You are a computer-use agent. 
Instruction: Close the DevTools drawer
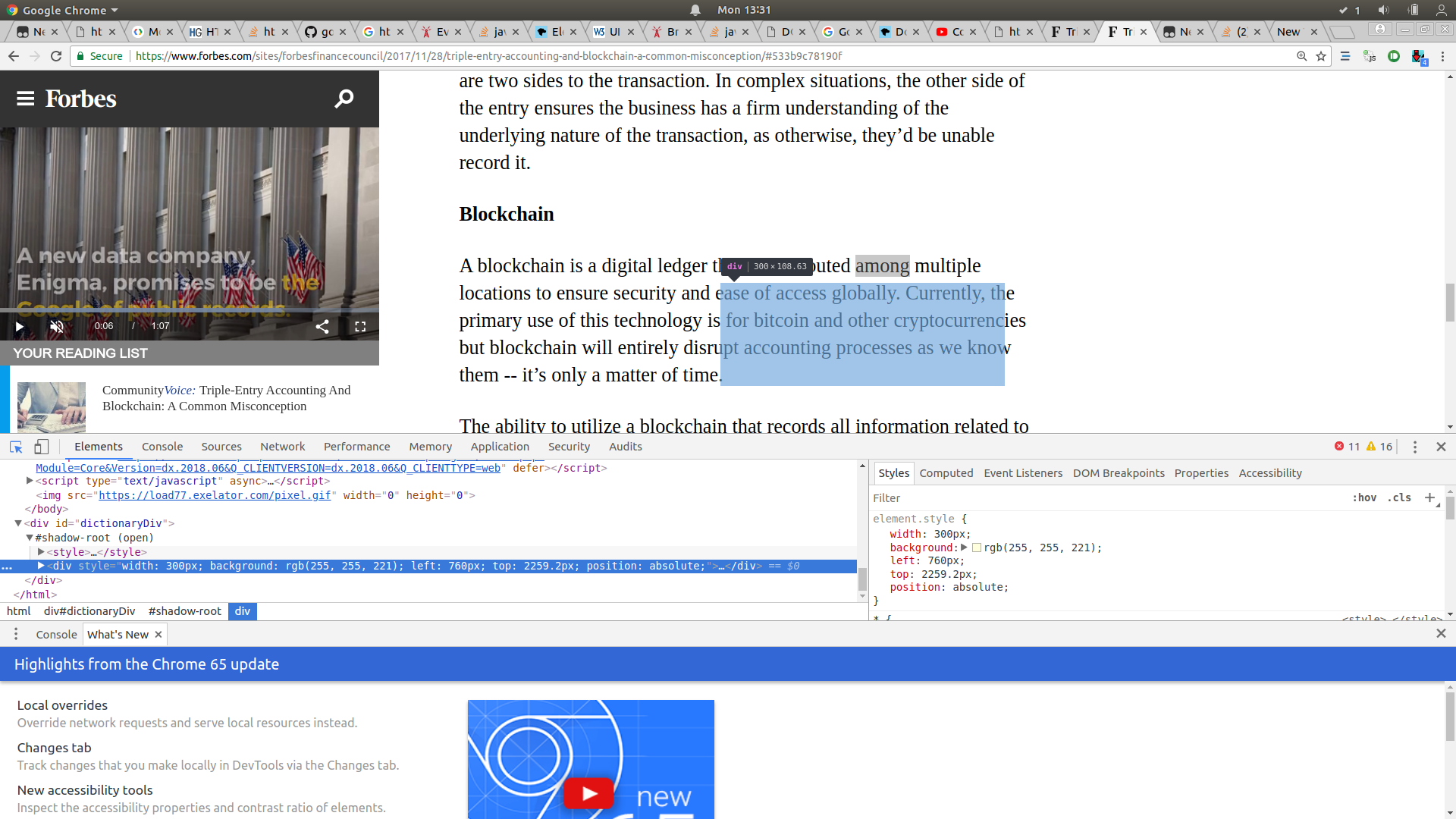pyautogui.click(x=1441, y=633)
